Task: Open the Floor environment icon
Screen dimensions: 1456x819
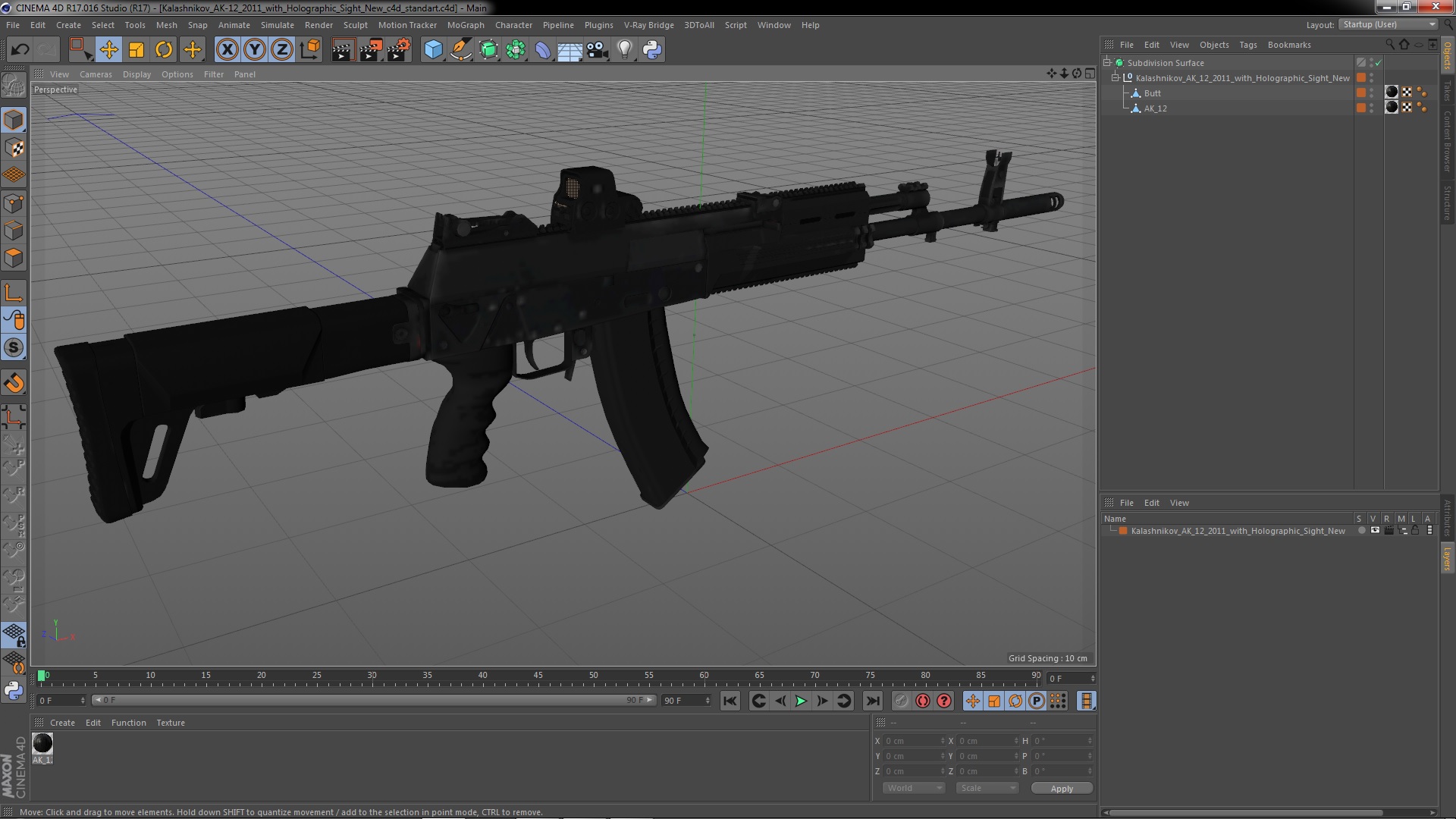Action: point(570,50)
